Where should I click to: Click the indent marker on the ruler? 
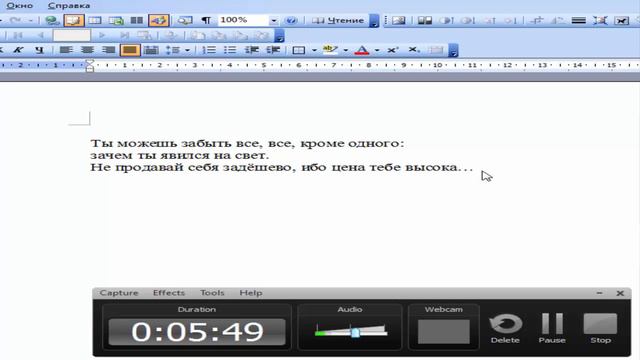coord(90,66)
